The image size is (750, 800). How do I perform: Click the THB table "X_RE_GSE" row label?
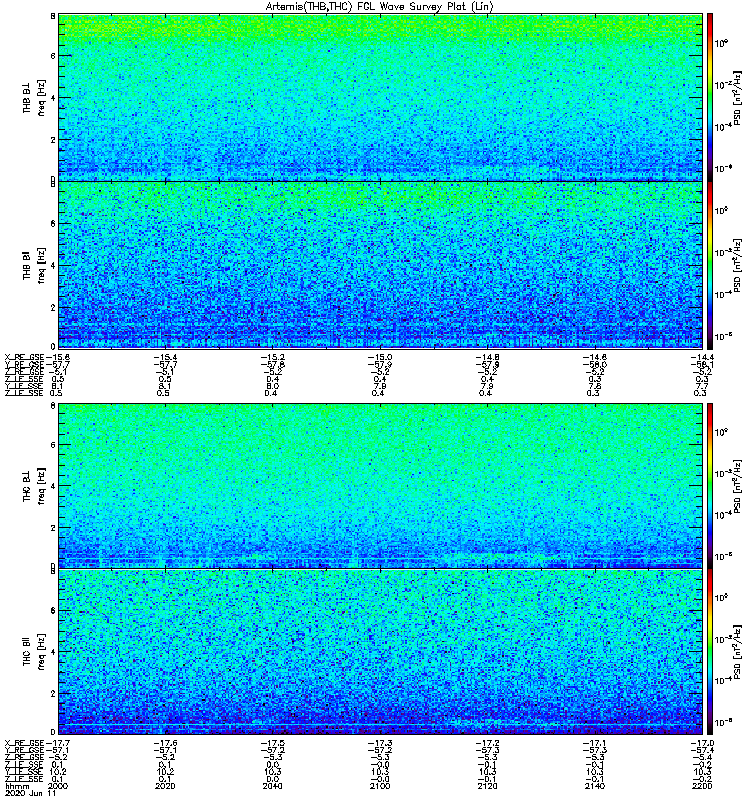24,358
